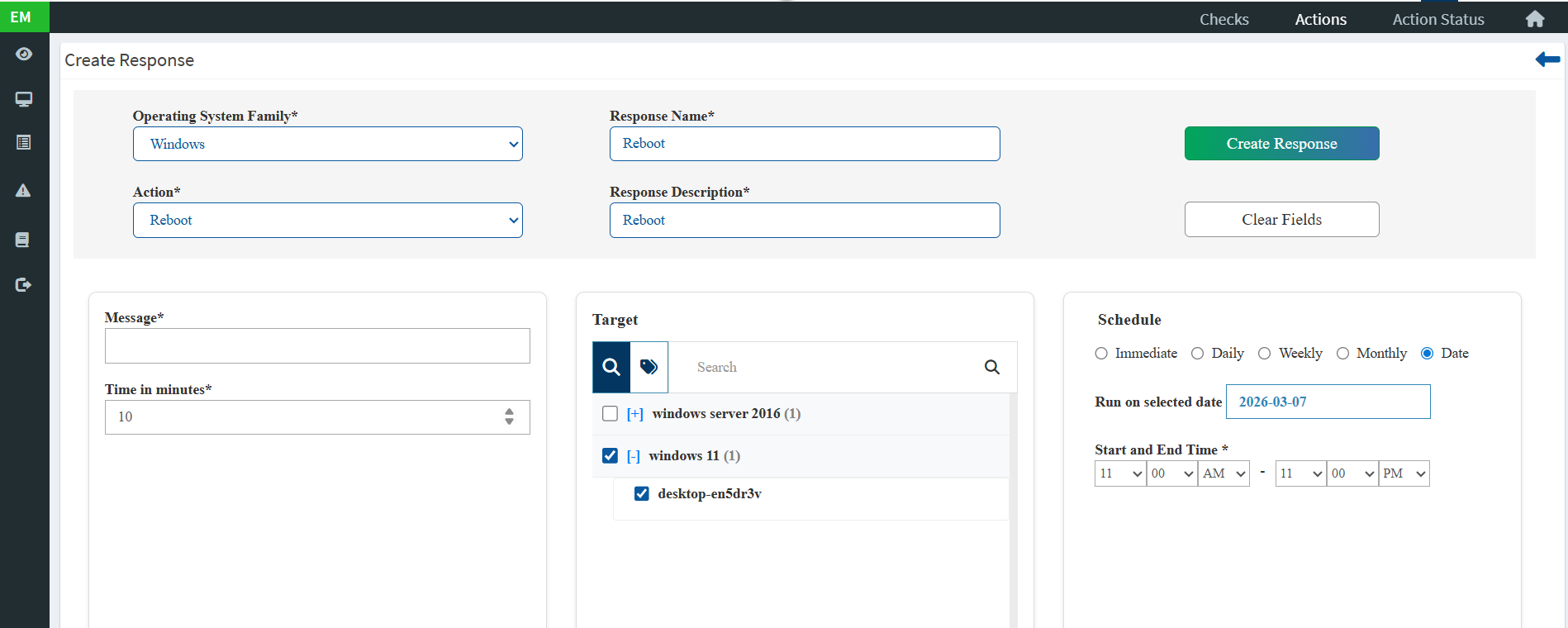Click the magnifier in target search box
The width and height of the screenshot is (1568, 628).
(992, 367)
